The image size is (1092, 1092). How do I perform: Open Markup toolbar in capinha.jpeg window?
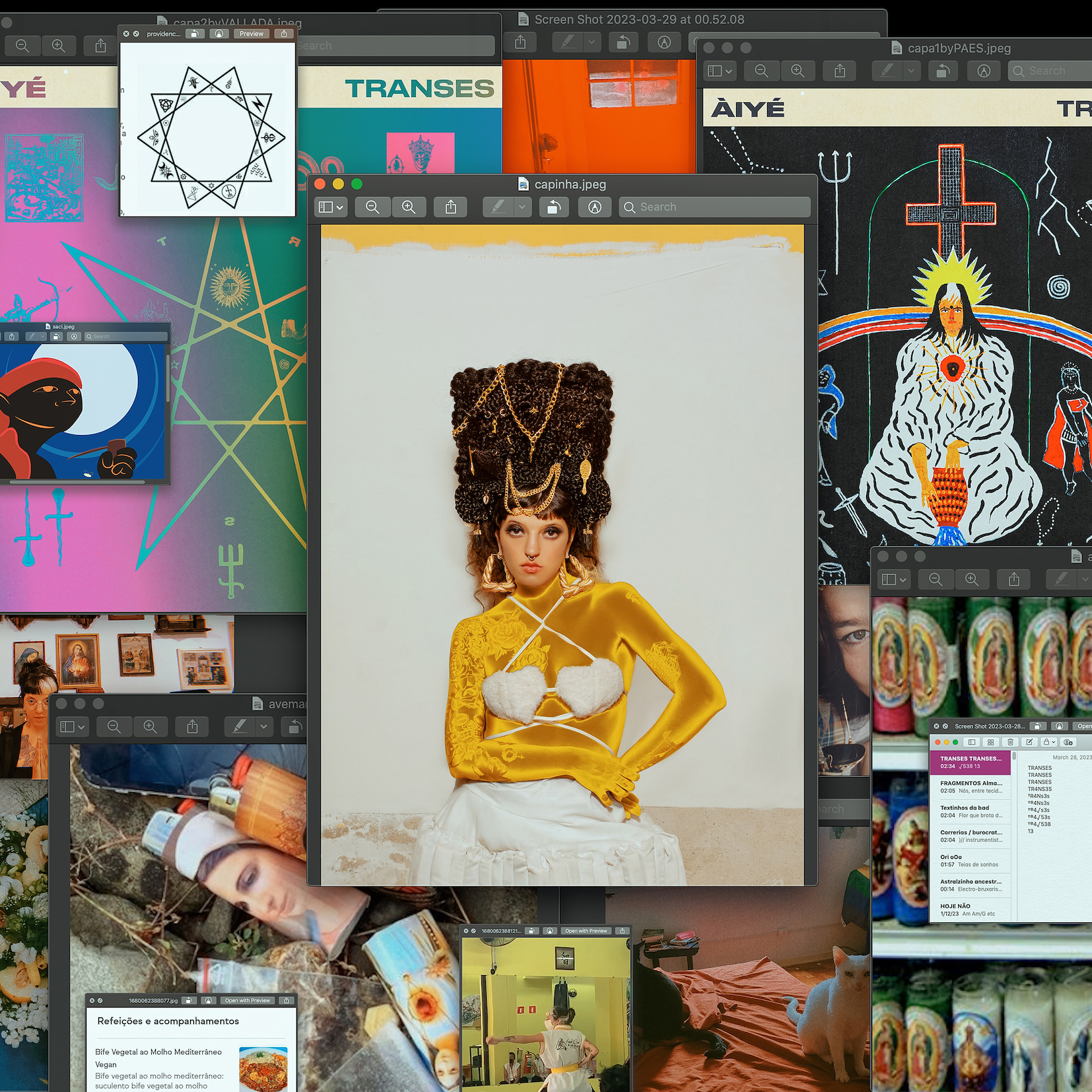[x=595, y=207]
